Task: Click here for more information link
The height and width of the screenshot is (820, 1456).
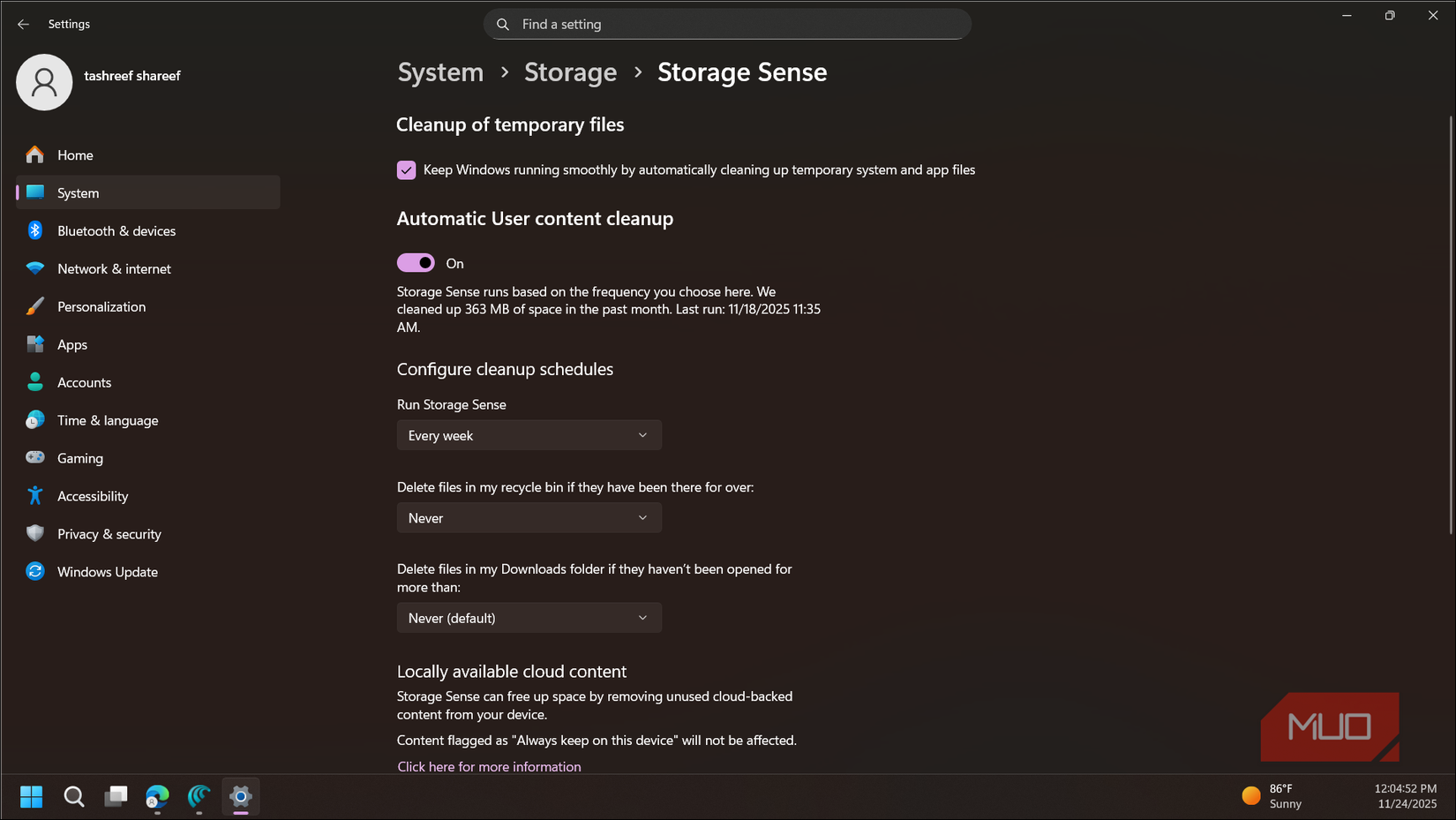Action: 489,766
